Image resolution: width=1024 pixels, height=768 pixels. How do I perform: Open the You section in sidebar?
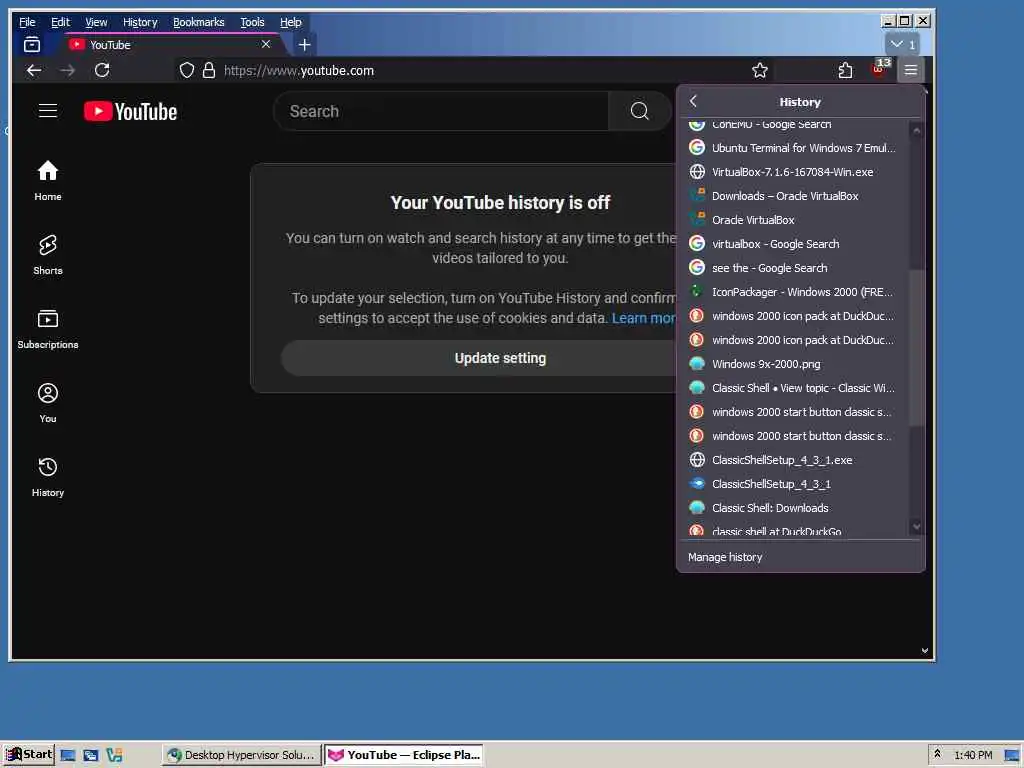point(48,403)
